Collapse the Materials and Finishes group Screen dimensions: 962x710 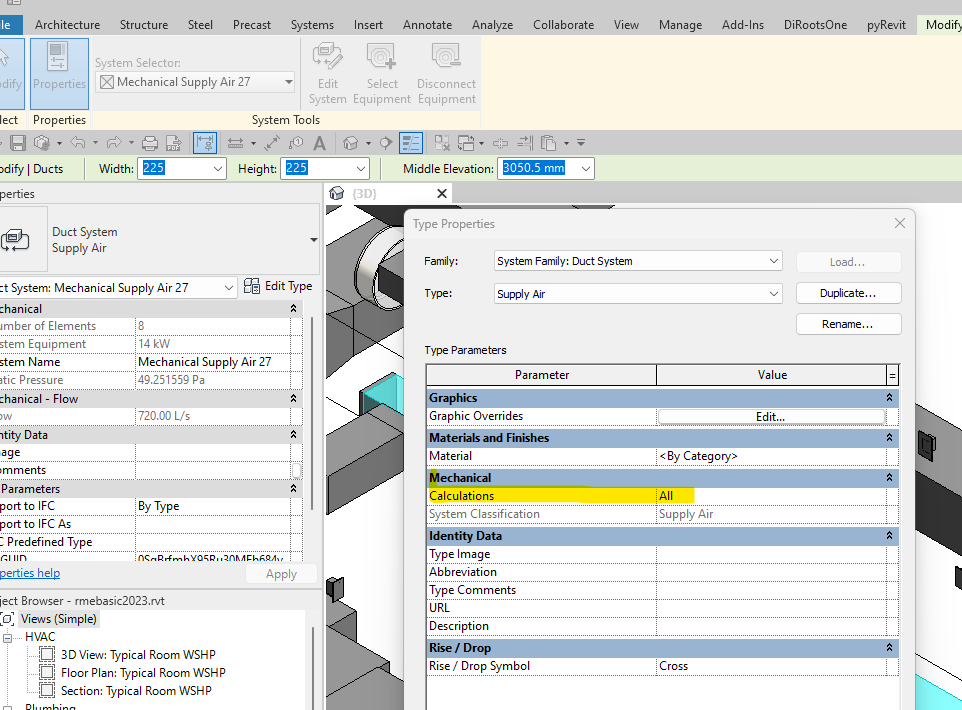889,438
